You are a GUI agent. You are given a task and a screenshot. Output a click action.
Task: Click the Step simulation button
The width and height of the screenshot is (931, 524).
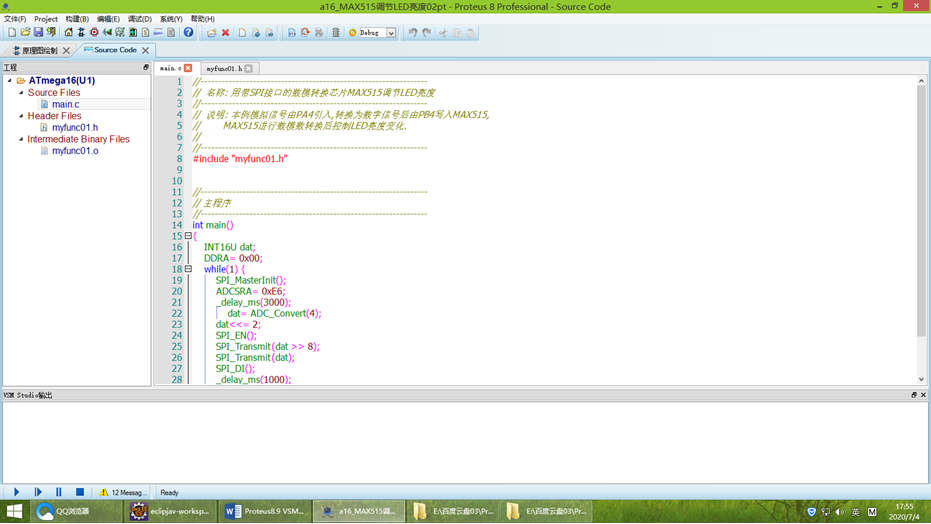pyautogui.click(x=38, y=492)
